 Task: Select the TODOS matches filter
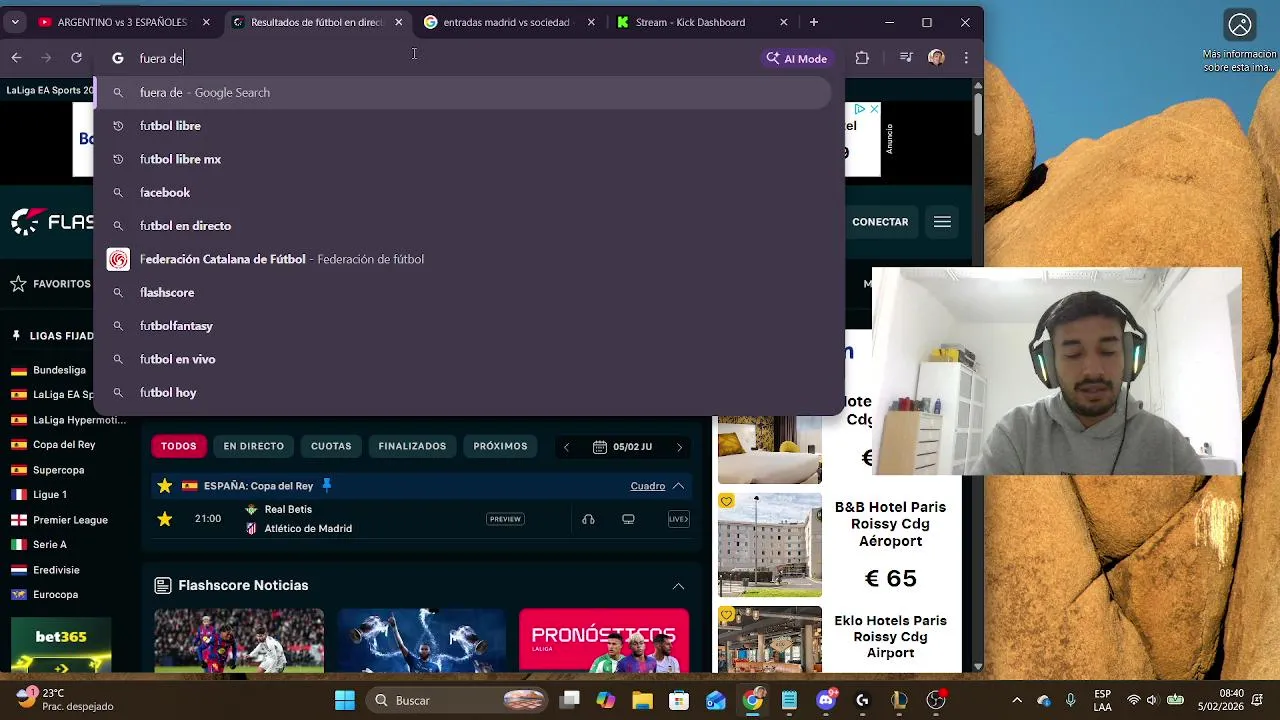(x=179, y=446)
